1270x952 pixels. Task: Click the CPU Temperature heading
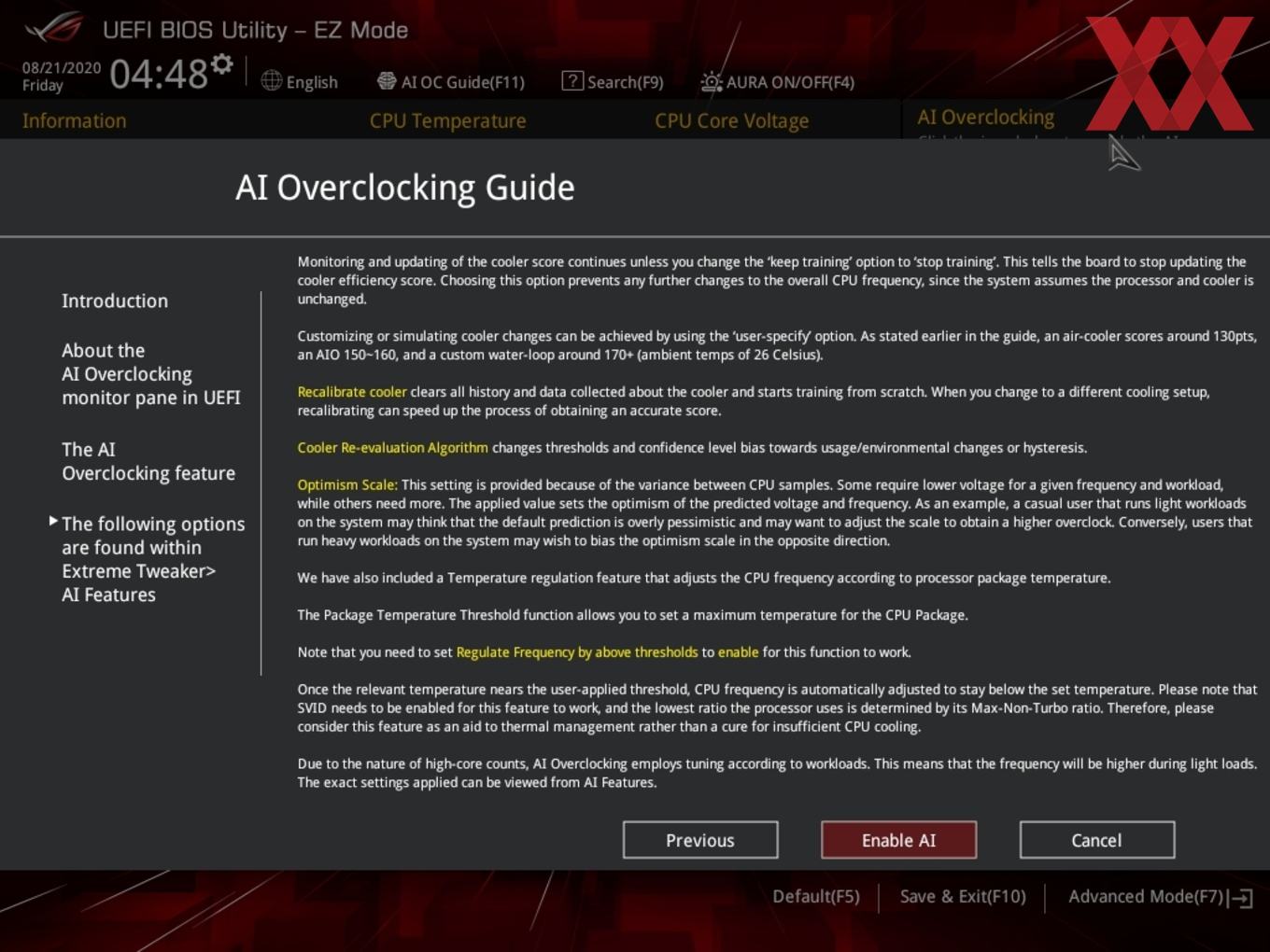(447, 120)
